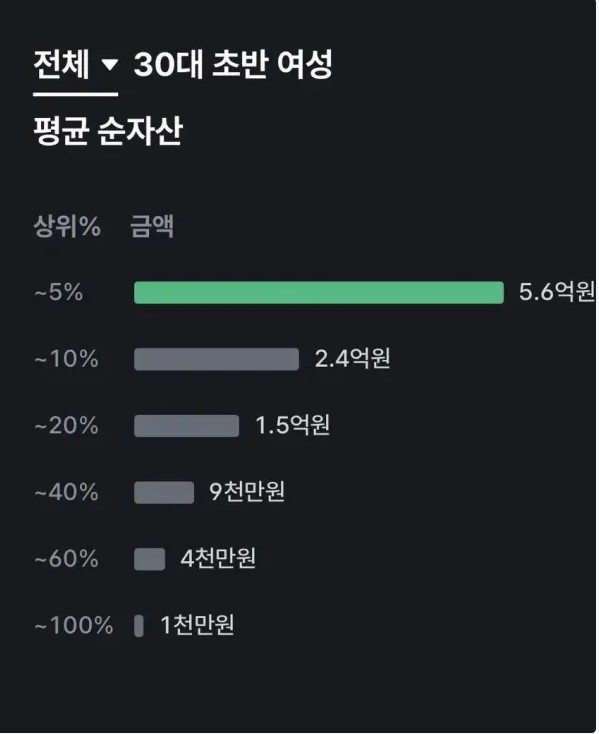Screen dimensions: 599x734
Task: Click the 1.5억원 amount label
Action: point(292,425)
